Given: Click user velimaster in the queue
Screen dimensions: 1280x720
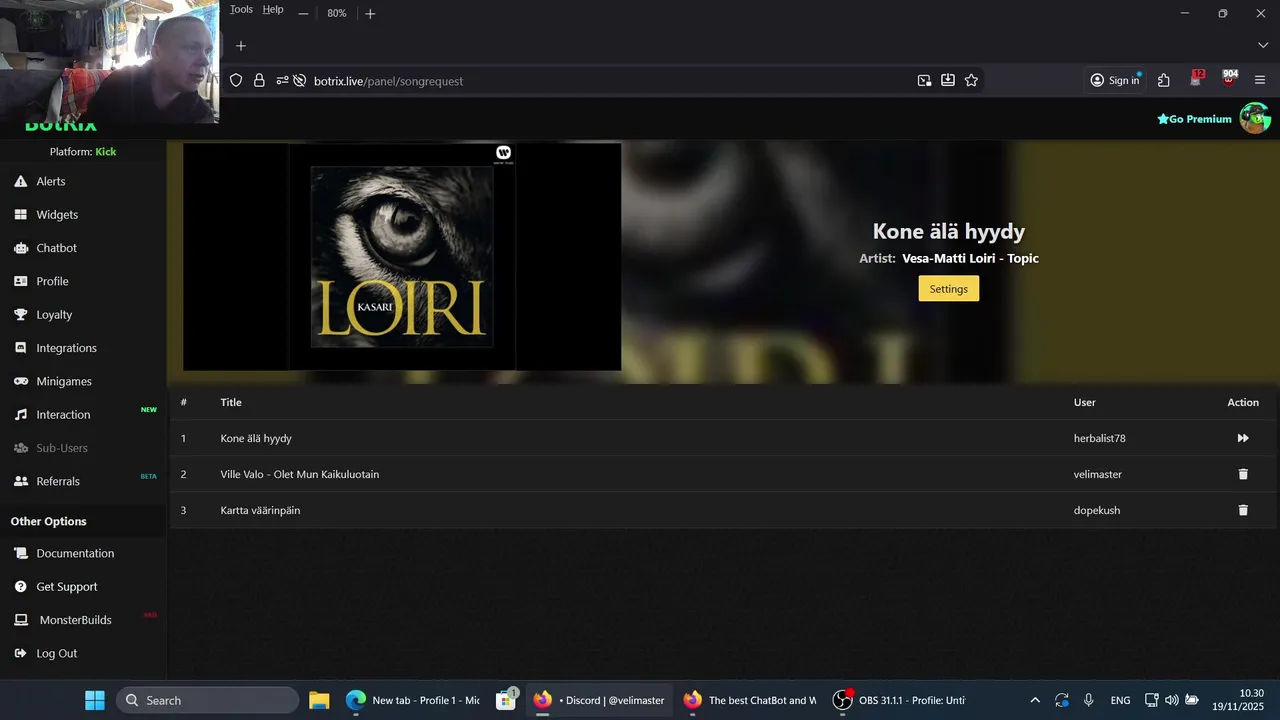Looking at the screenshot, I should 1098,474.
